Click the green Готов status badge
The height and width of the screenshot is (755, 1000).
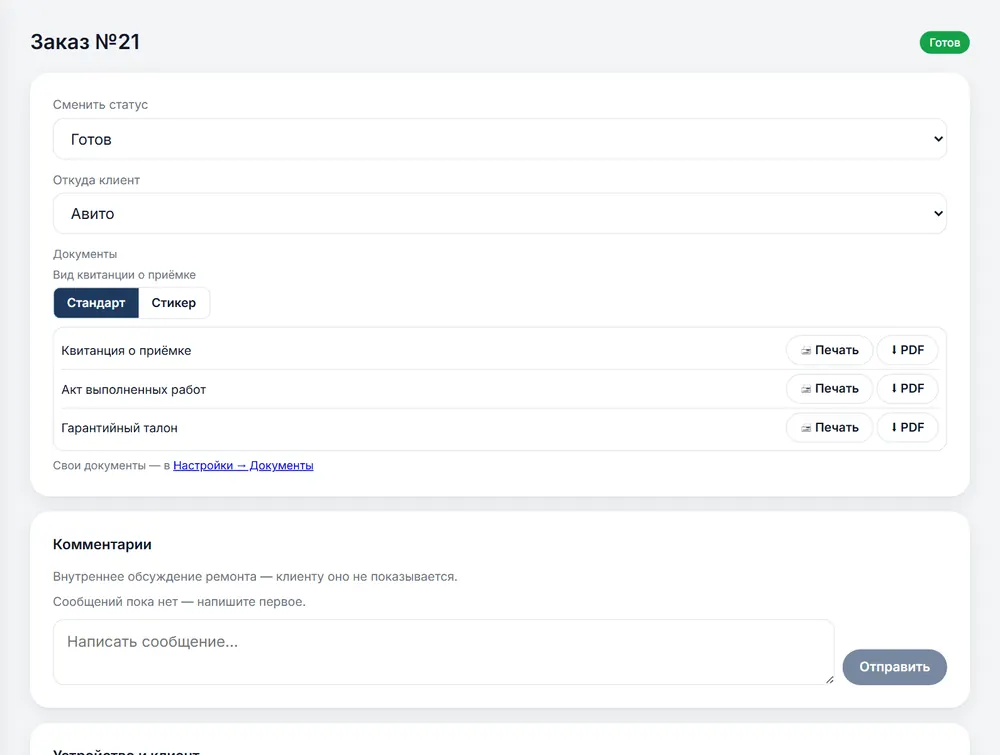click(945, 43)
